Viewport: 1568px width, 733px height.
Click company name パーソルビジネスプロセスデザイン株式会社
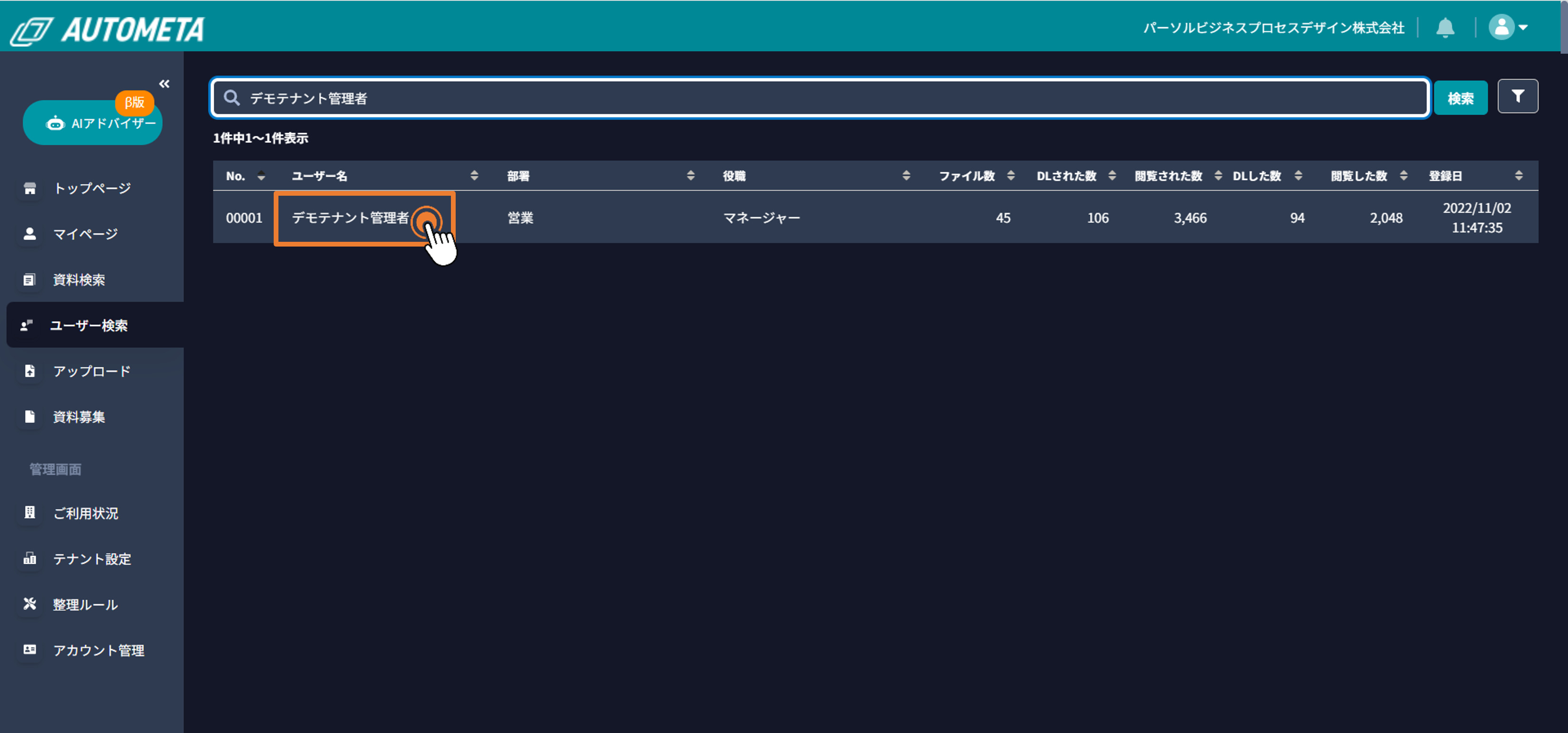(x=1273, y=28)
